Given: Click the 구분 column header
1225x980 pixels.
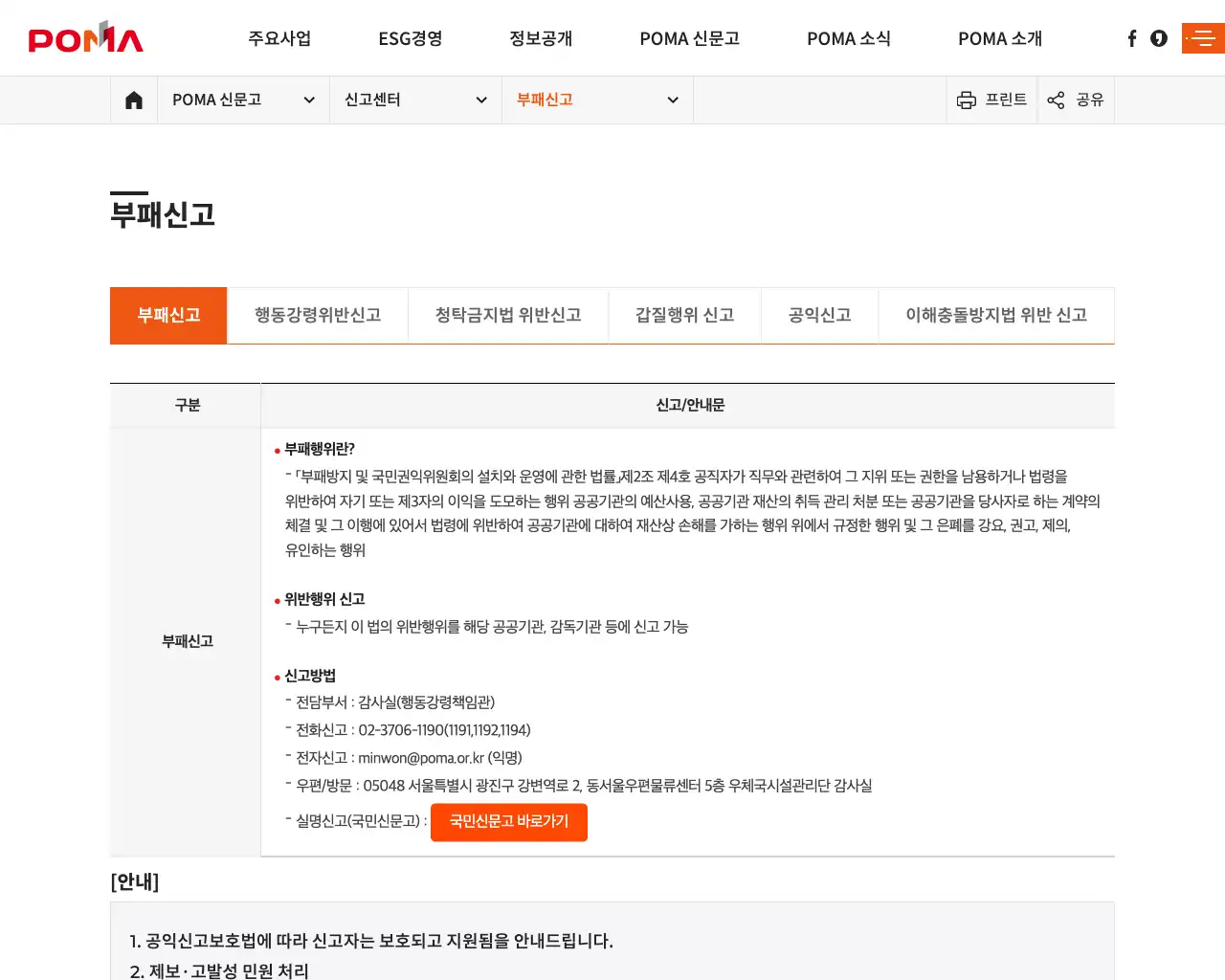Looking at the screenshot, I should tap(187, 406).
